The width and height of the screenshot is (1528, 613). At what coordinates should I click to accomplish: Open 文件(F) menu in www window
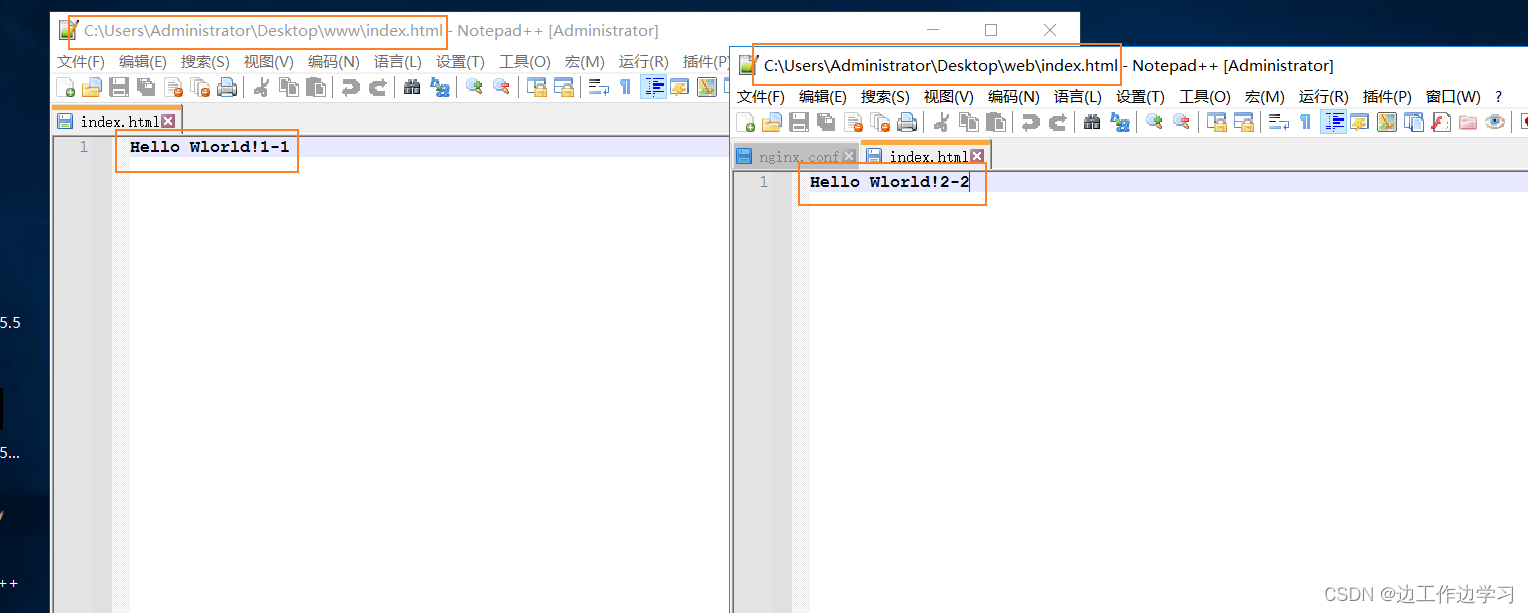point(81,62)
